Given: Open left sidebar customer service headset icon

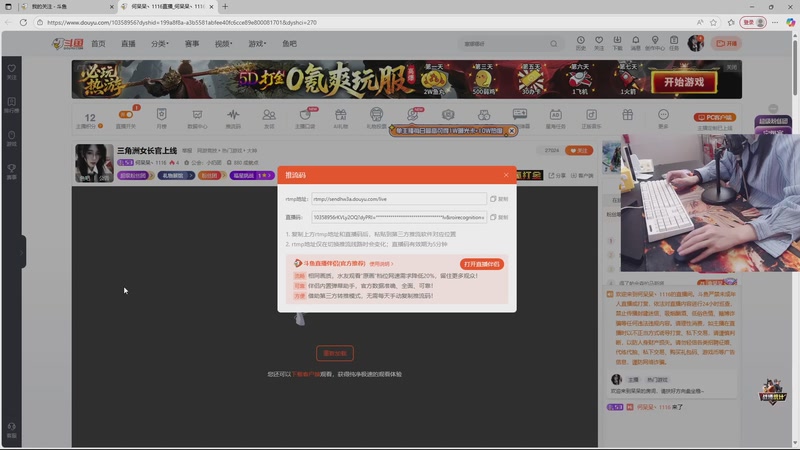Looking at the screenshot, I should pos(11,430).
